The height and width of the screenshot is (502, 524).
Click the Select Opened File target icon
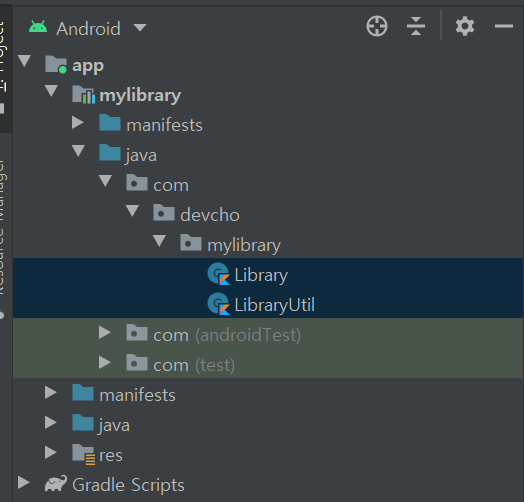tap(377, 26)
